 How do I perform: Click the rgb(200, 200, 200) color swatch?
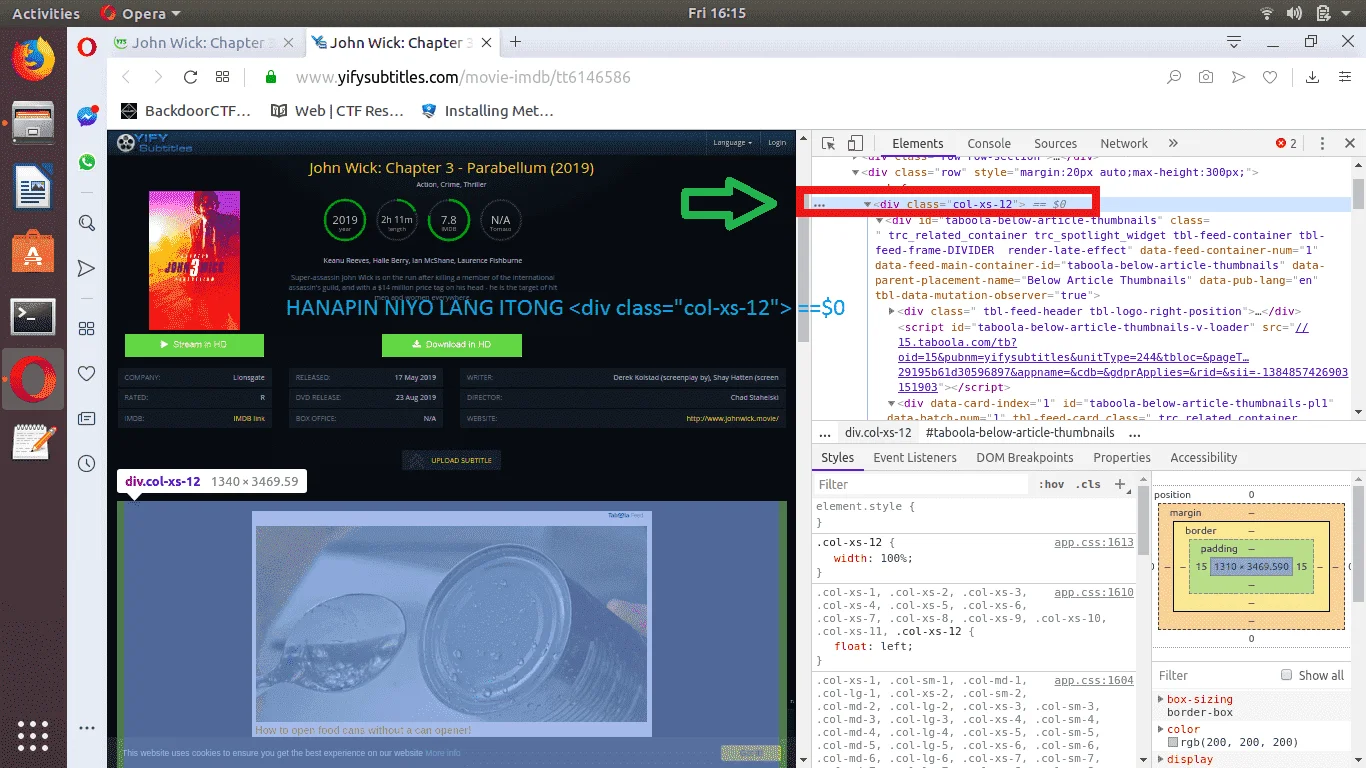point(1173,742)
